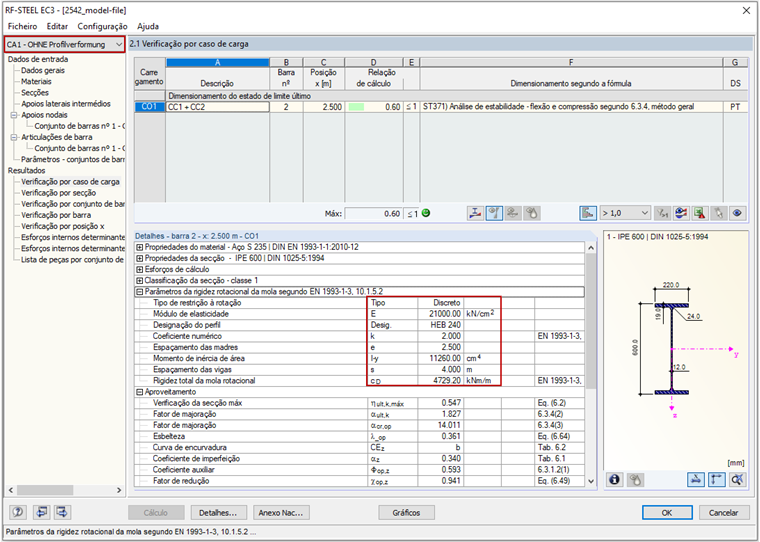Click the 4729.20 rotational stiffness value

coord(440,381)
